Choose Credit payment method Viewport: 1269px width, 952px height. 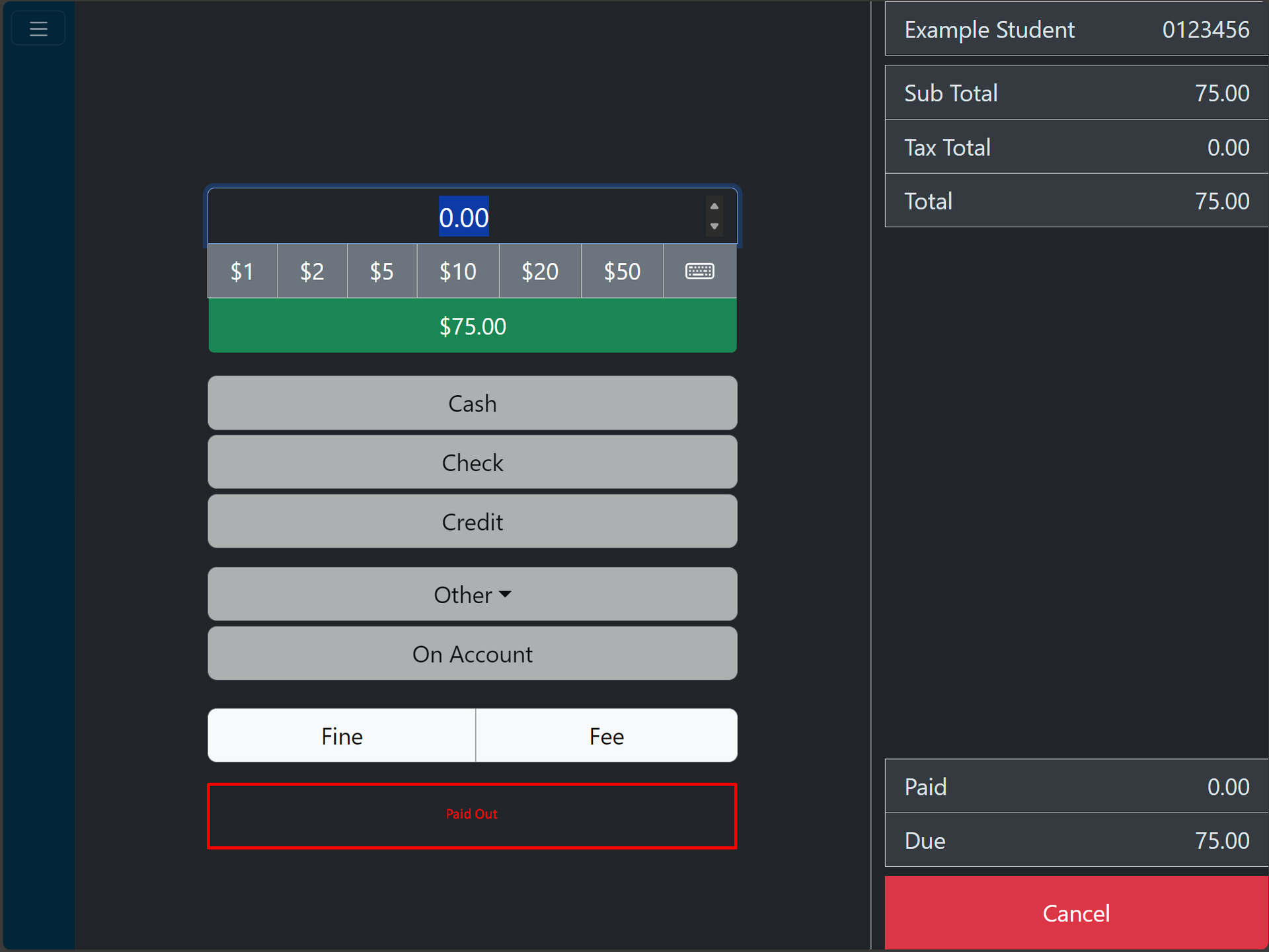pyautogui.click(x=472, y=522)
